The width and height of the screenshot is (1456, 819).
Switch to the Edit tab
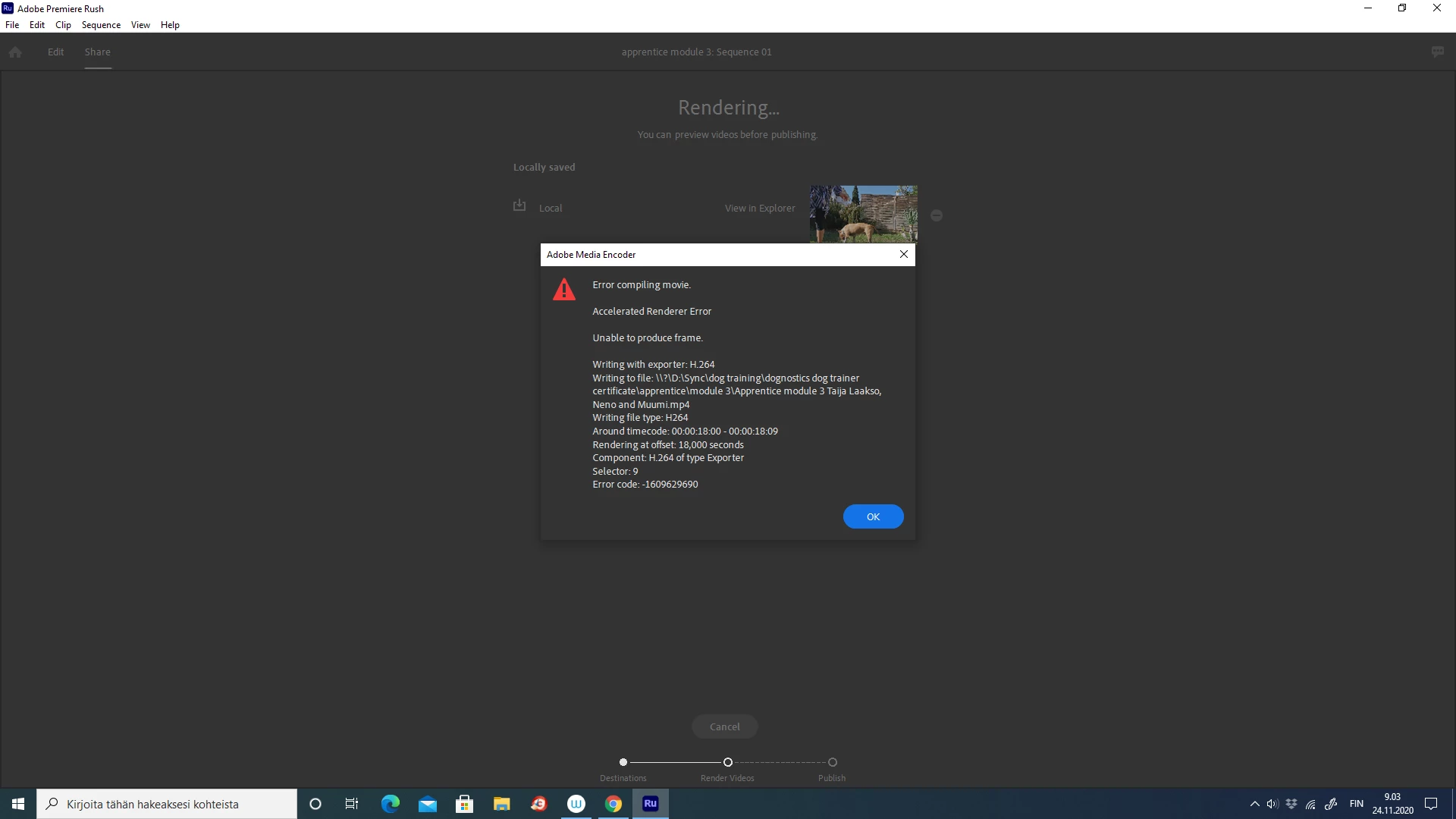(55, 52)
